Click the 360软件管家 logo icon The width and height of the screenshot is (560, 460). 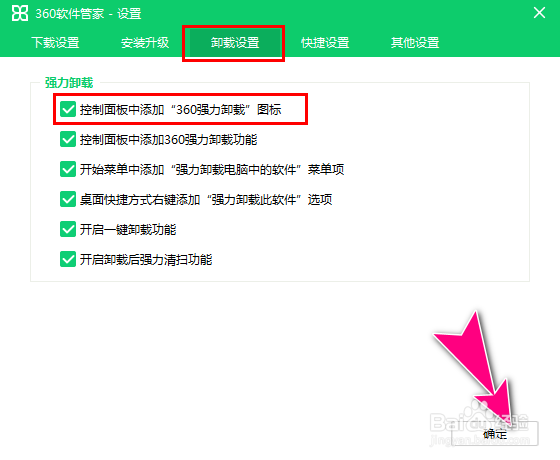click(20, 13)
